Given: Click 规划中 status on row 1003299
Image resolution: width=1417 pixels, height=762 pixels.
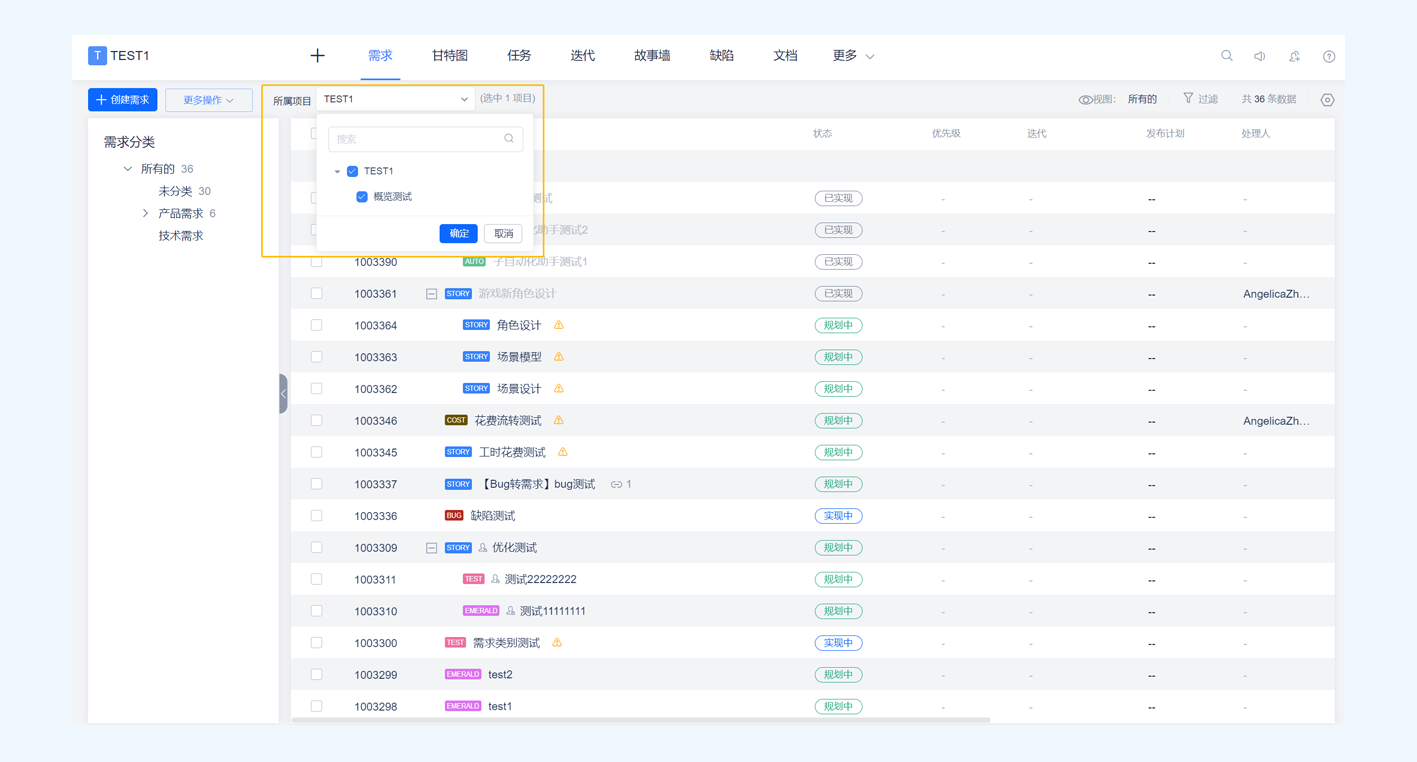Looking at the screenshot, I should pyautogui.click(x=838, y=675).
